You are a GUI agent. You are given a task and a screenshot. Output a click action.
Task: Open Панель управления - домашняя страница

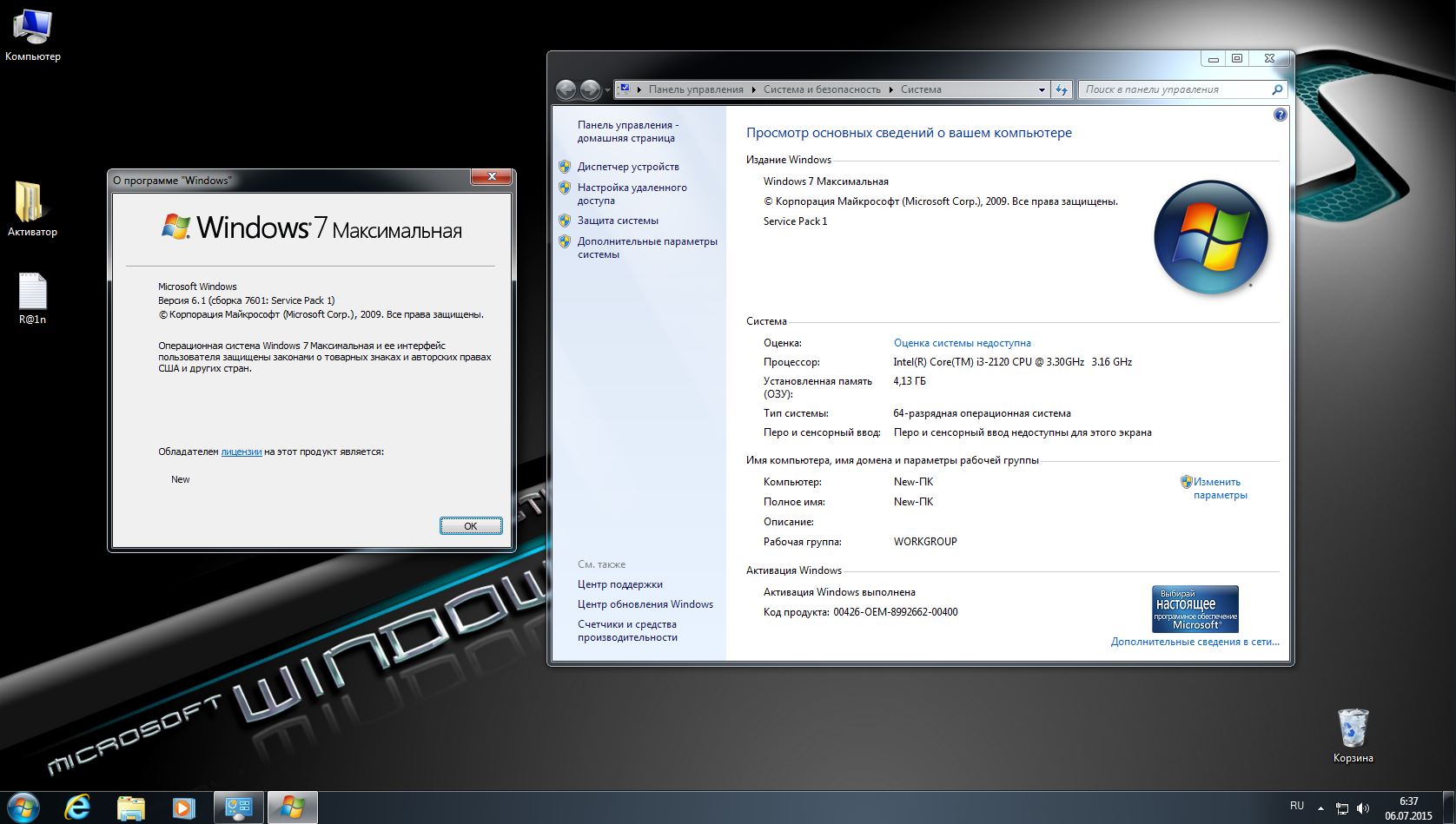(628, 131)
